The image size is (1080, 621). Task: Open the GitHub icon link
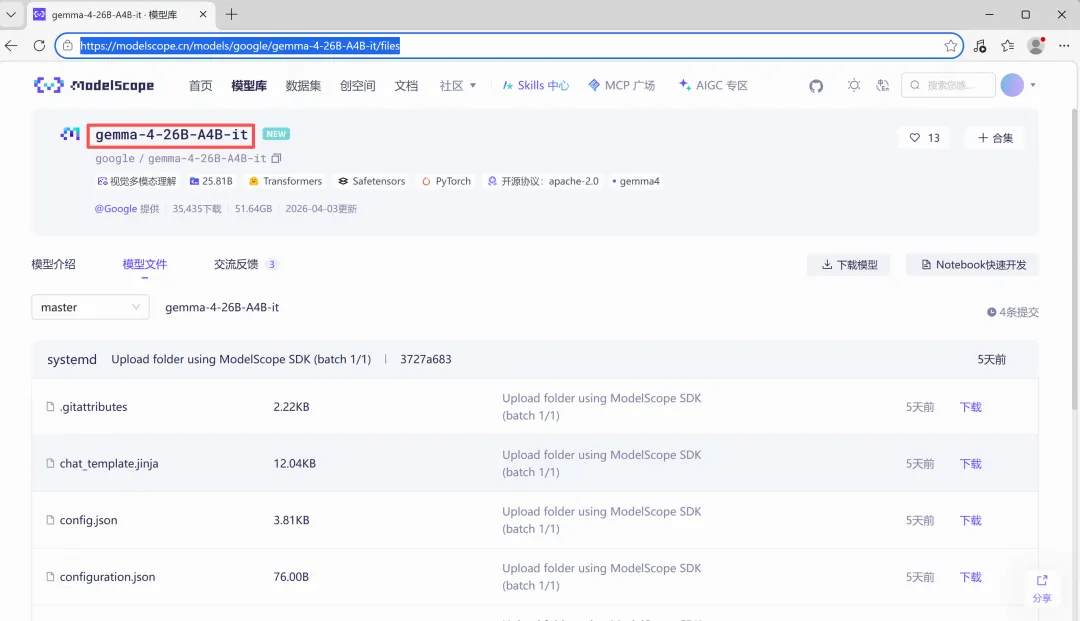click(x=816, y=85)
